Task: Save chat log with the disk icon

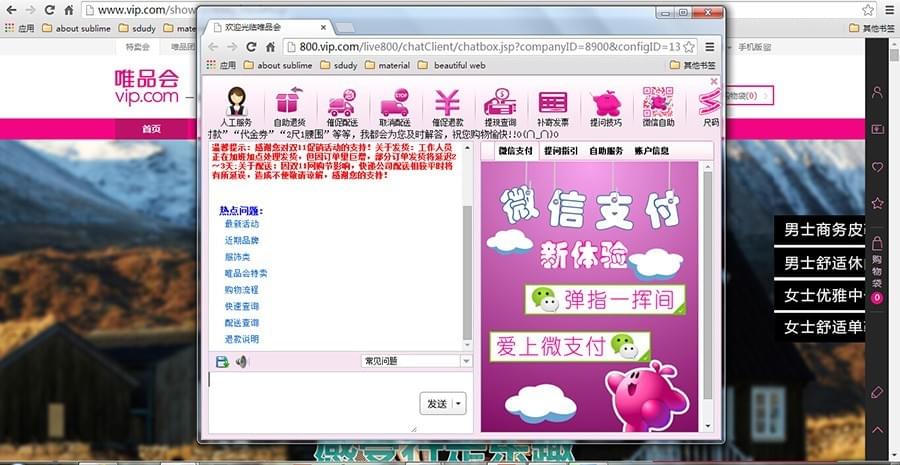Action: tap(222, 362)
